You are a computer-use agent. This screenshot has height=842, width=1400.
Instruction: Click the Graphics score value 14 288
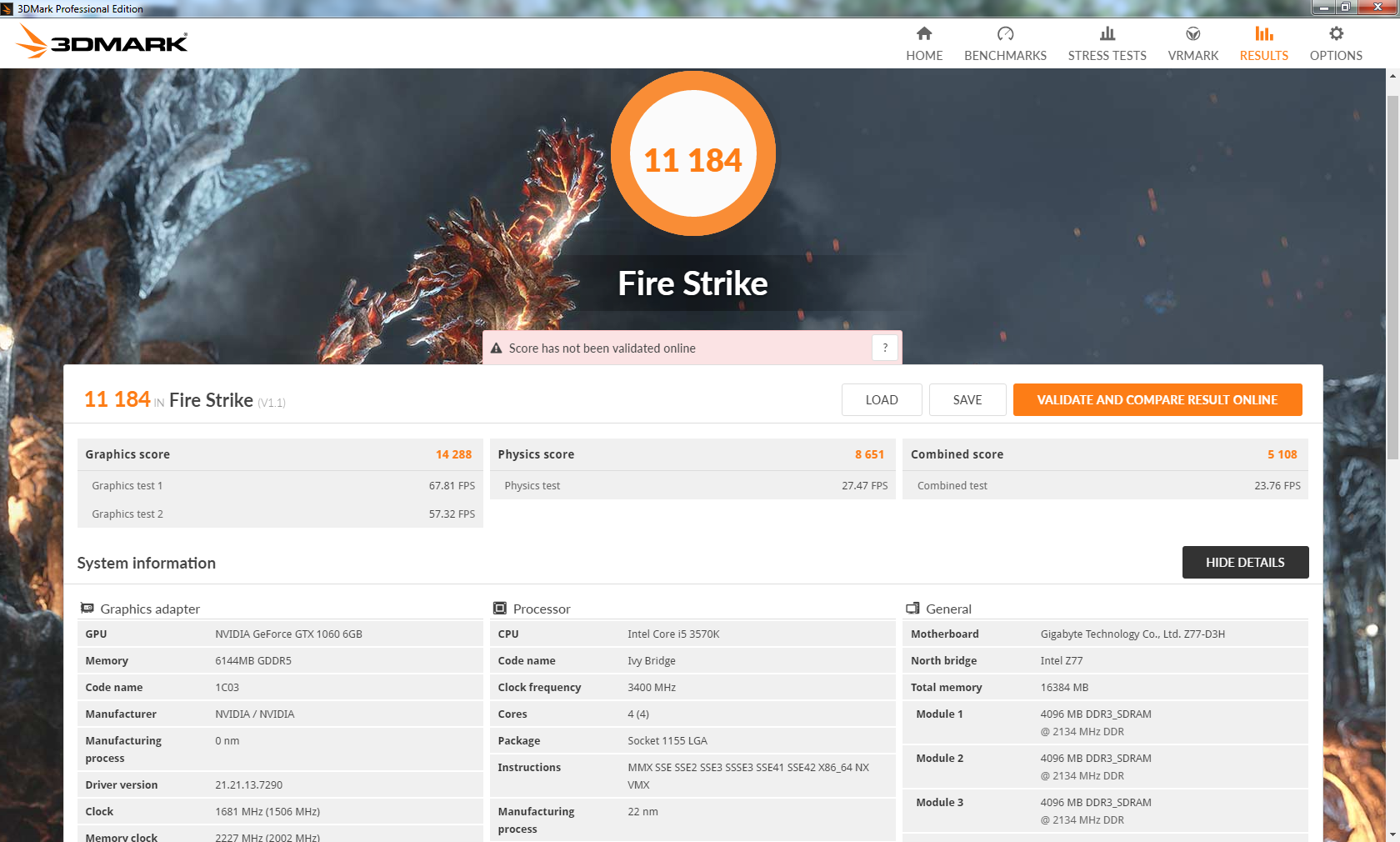(x=453, y=454)
